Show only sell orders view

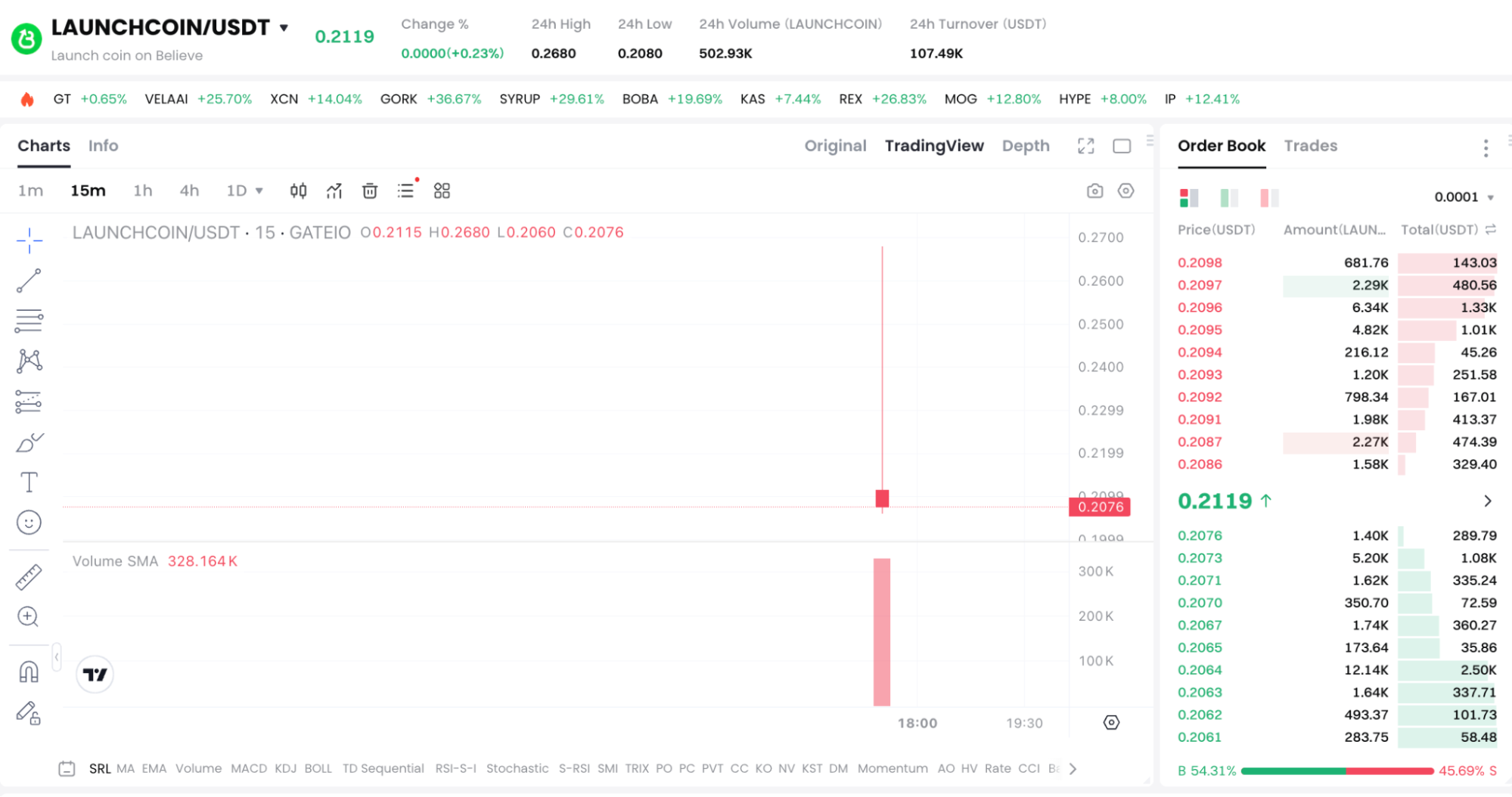(1269, 198)
